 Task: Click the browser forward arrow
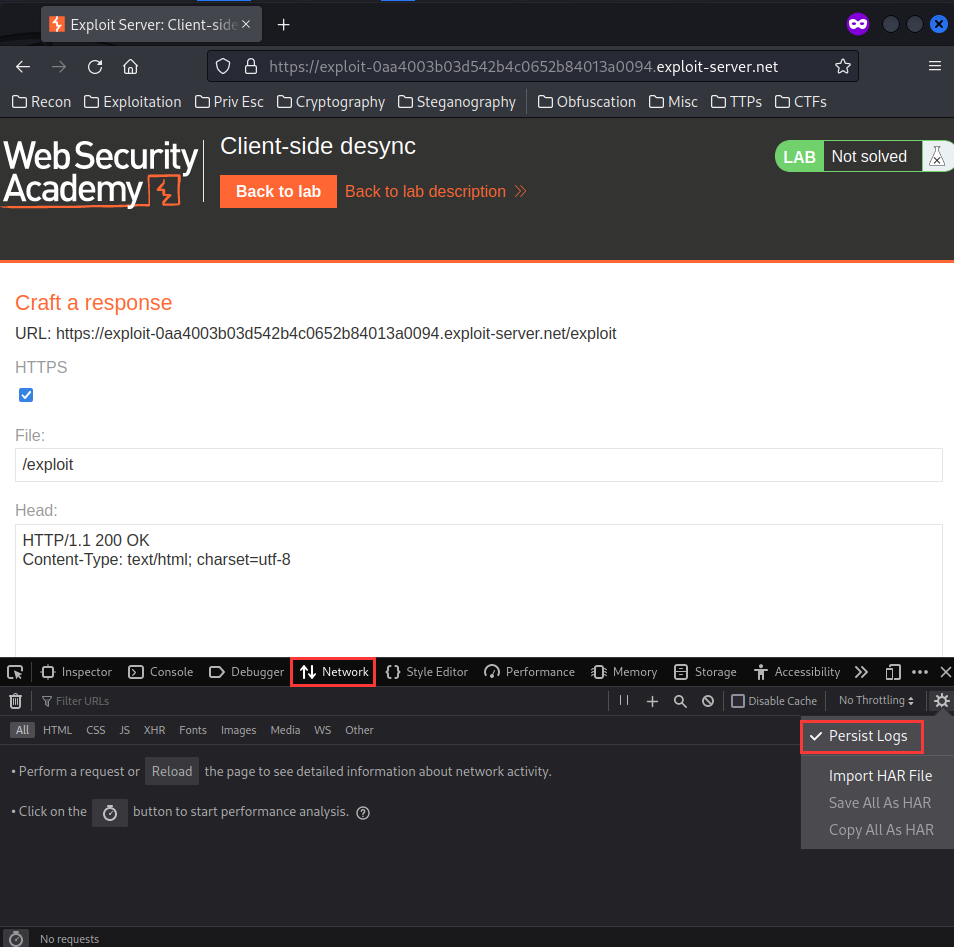coord(59,66)
